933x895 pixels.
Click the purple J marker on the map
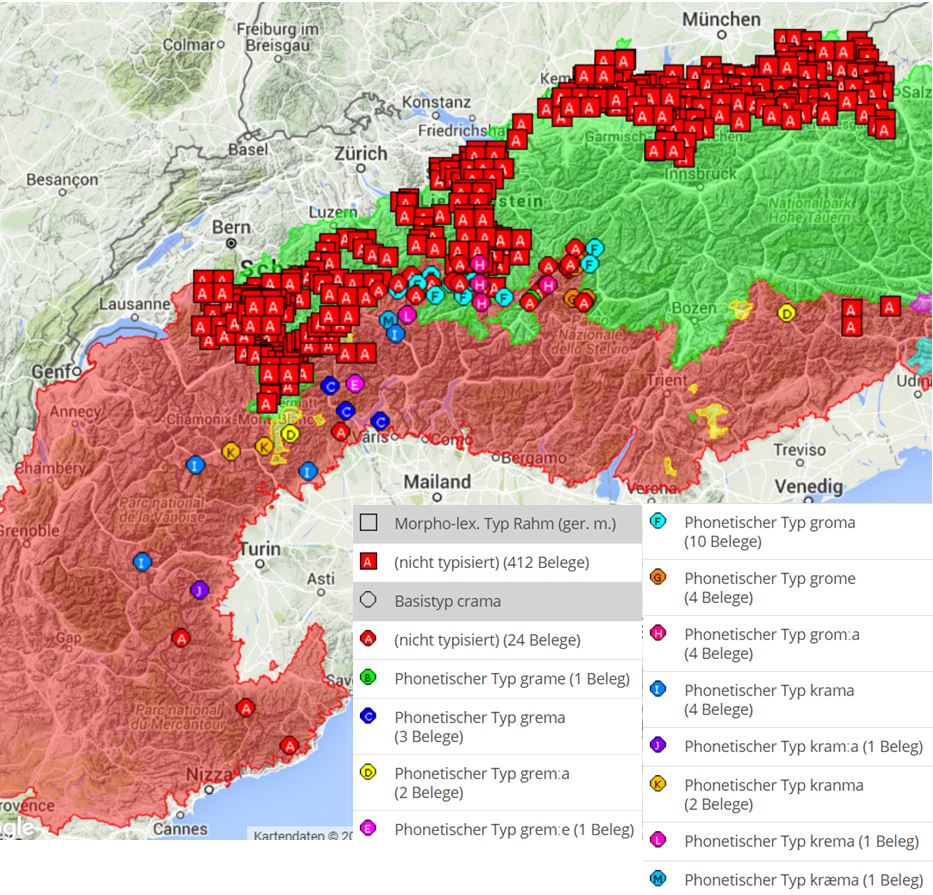pyautogui.click(x=198, y=590)
